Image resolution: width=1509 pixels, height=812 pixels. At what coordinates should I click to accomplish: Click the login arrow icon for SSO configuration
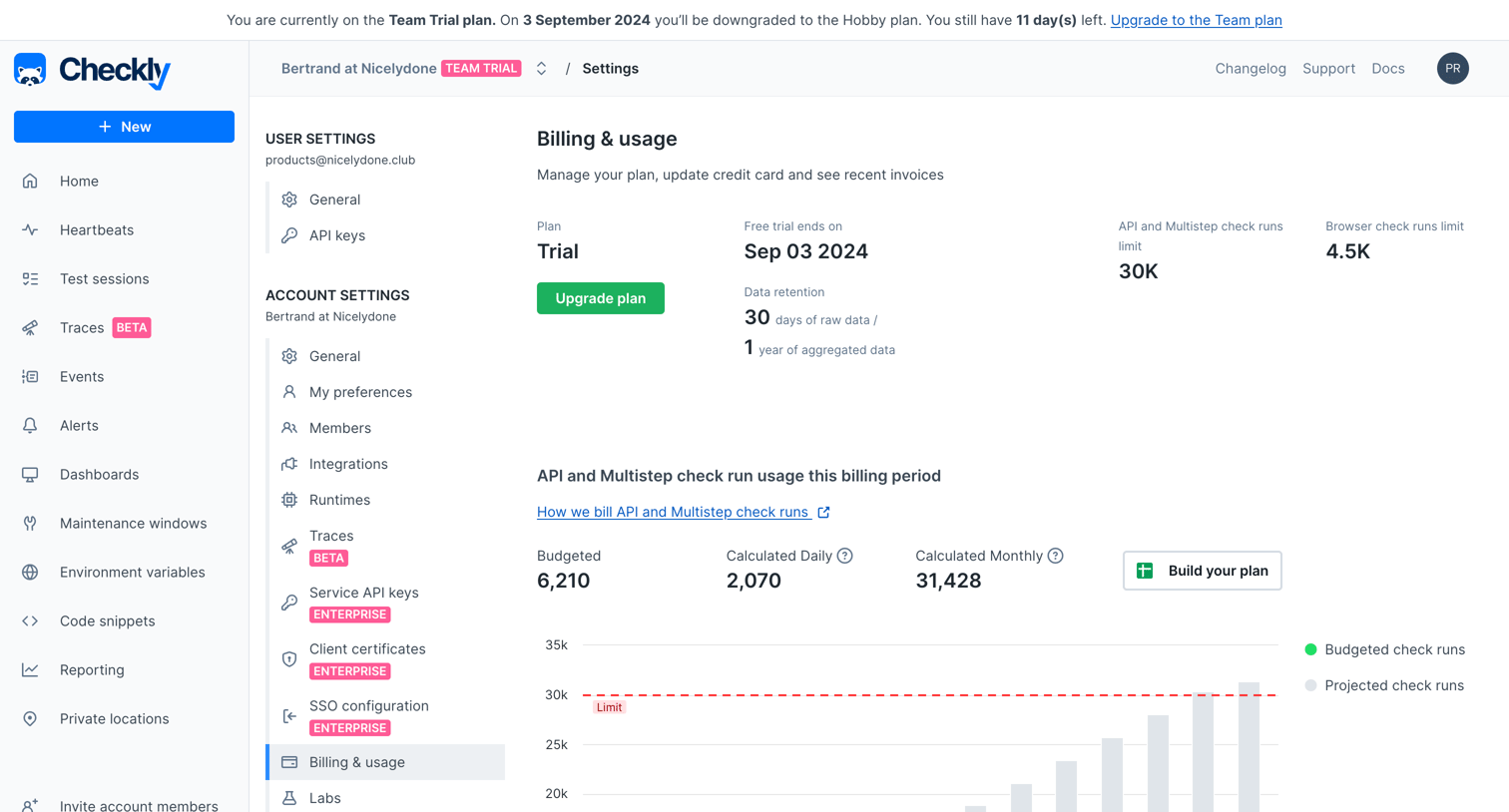(289, 716)
